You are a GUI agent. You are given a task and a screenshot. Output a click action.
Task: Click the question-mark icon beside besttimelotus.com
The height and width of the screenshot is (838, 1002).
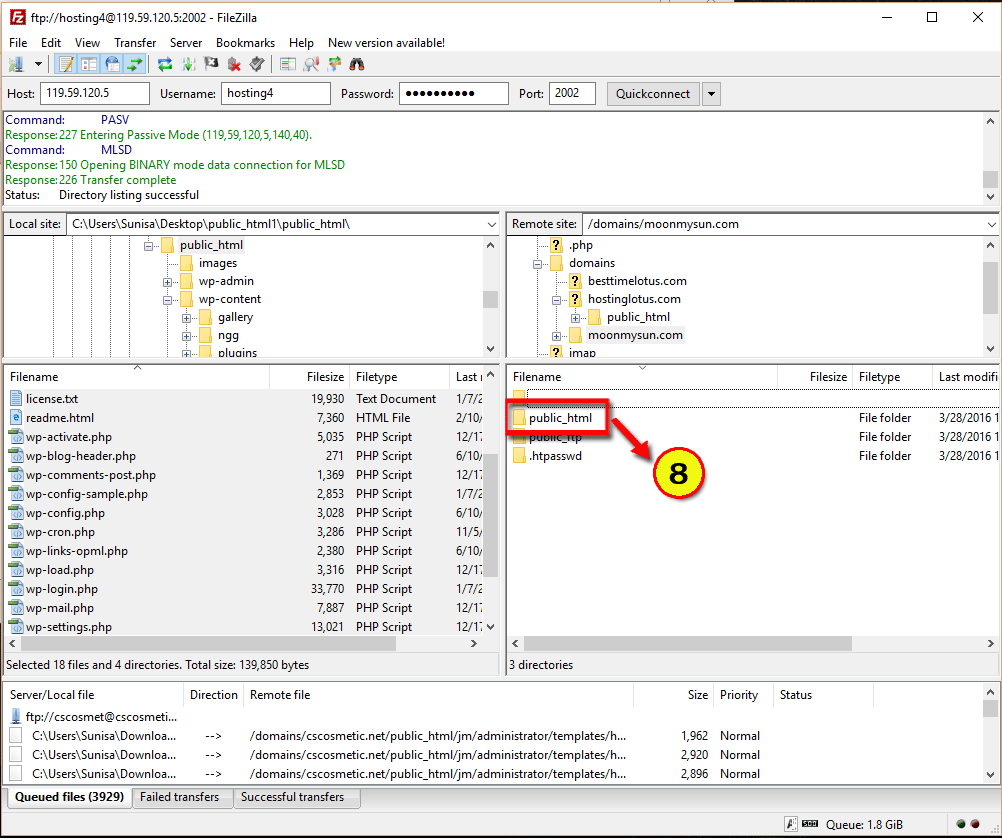coord(575,281)
